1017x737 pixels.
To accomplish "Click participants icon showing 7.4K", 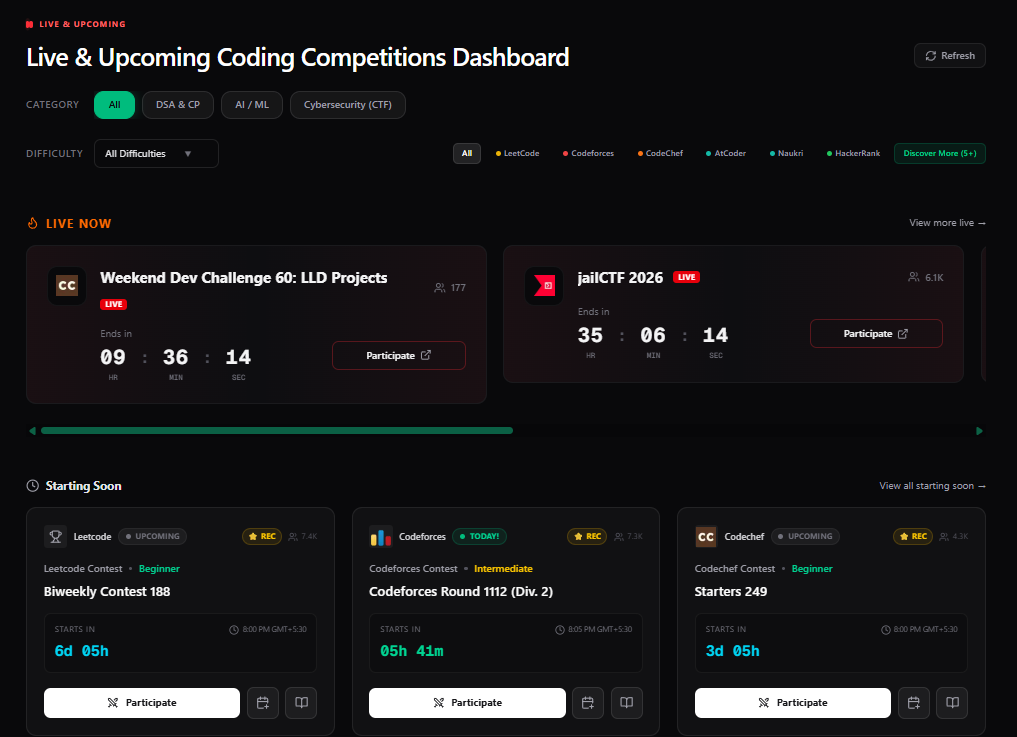I will (x=293, y=537).
